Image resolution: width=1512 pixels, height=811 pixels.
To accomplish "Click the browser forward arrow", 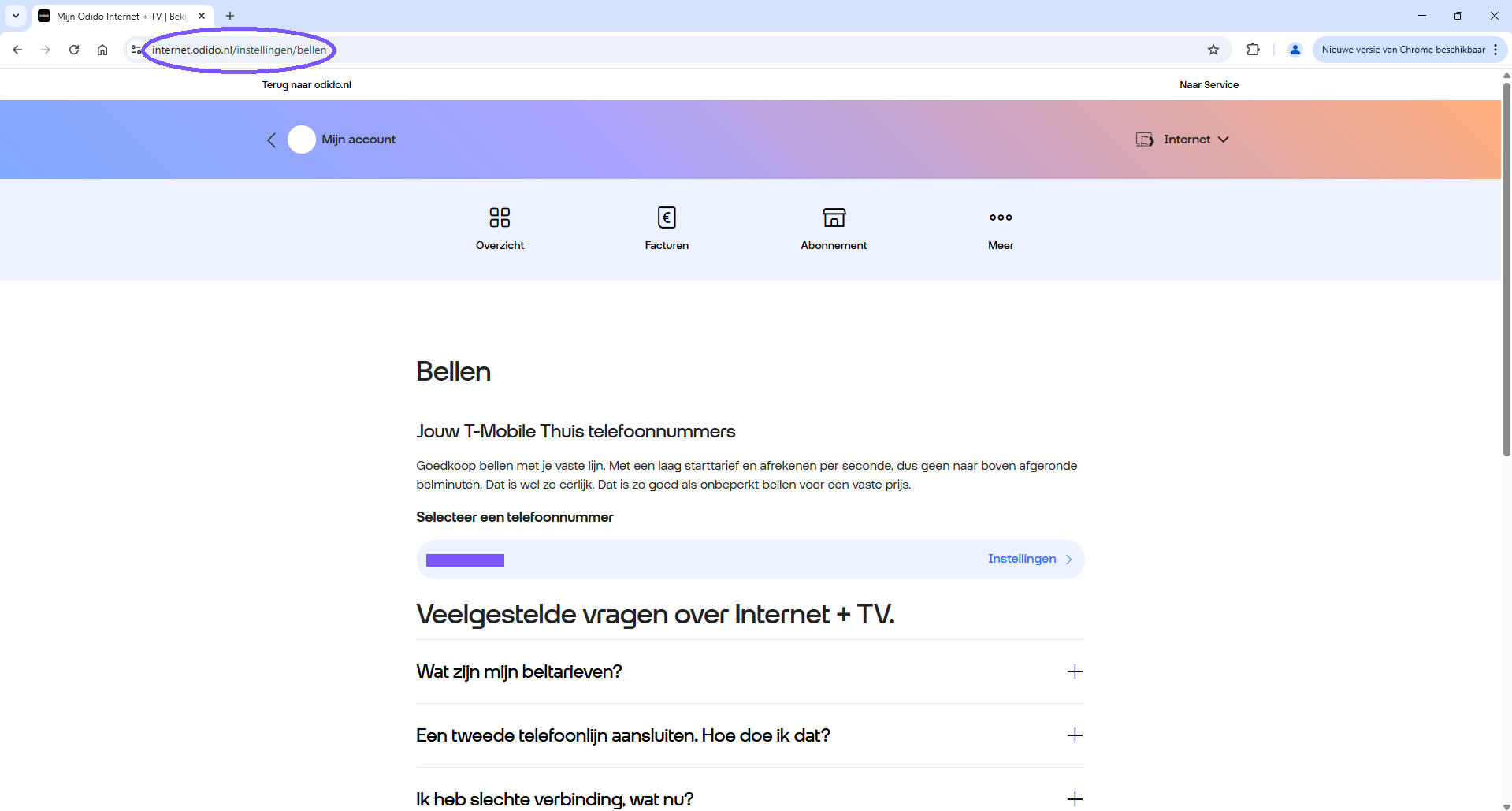I will [46, 50].
